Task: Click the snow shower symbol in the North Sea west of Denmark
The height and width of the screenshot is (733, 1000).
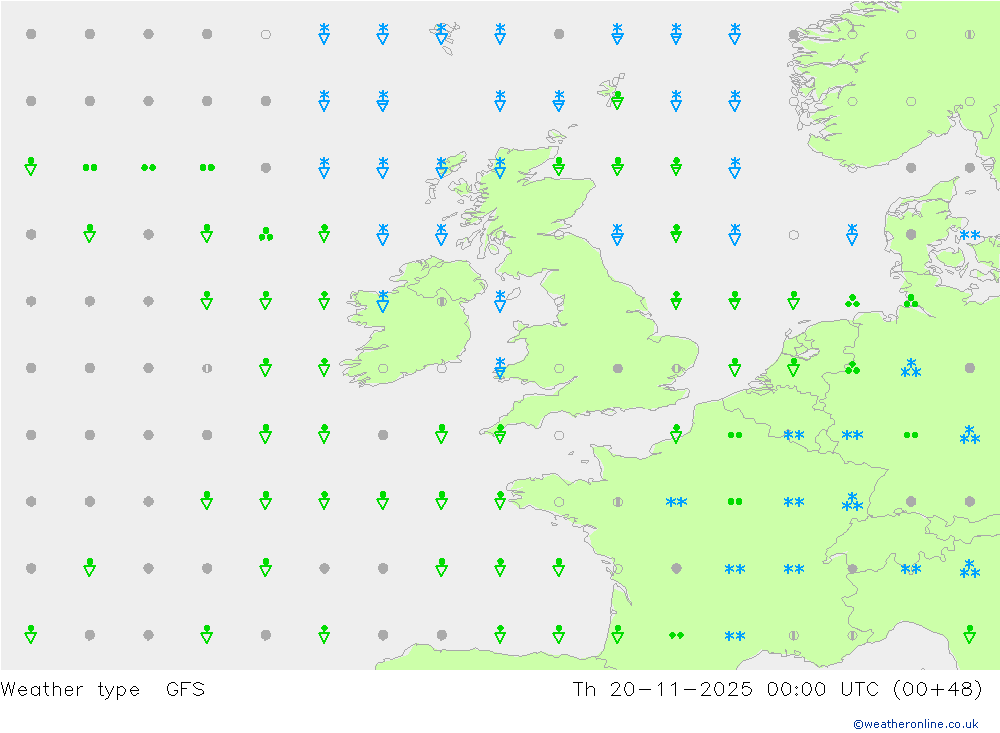Action: [852, 235]
